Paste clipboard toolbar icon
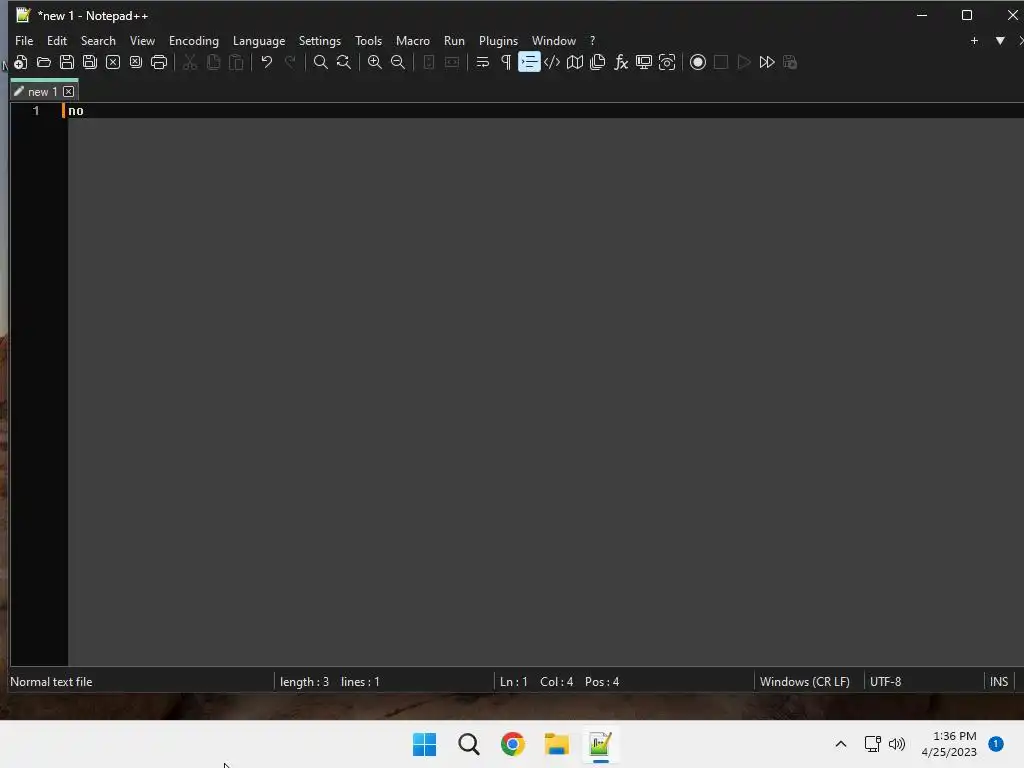The image size is (1024, 768). [x=236, y=63]
